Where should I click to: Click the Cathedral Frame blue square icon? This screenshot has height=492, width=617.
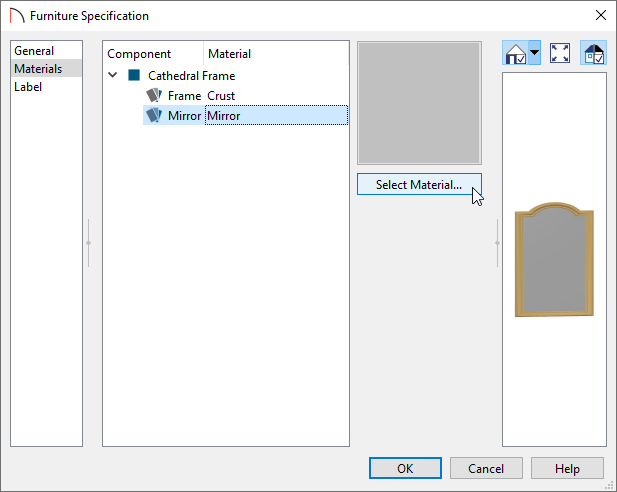click(x=134, y=75)
